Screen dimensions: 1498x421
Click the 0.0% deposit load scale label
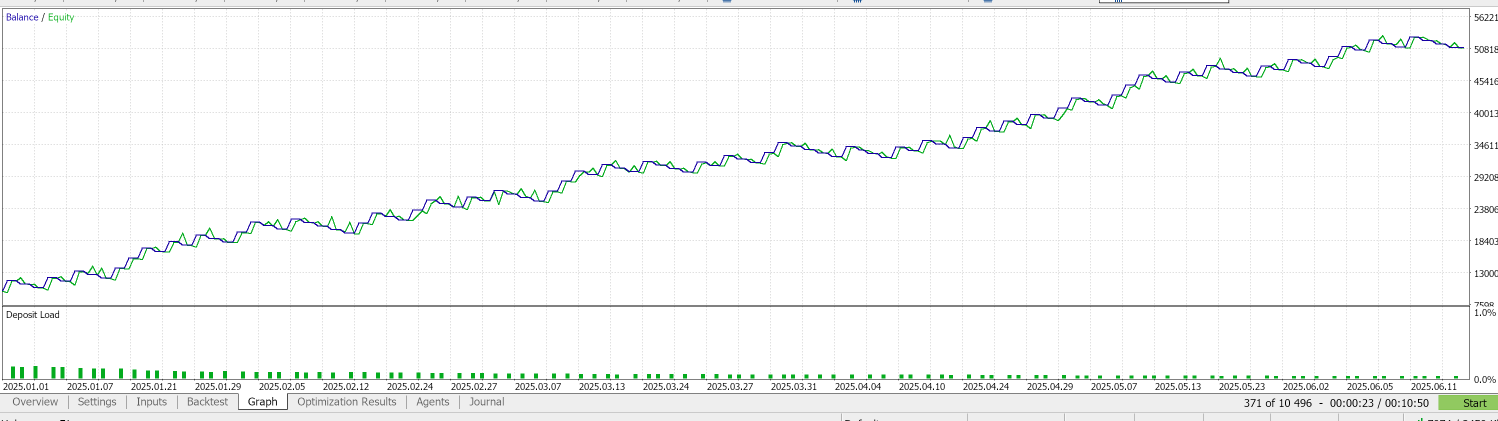1486,379
